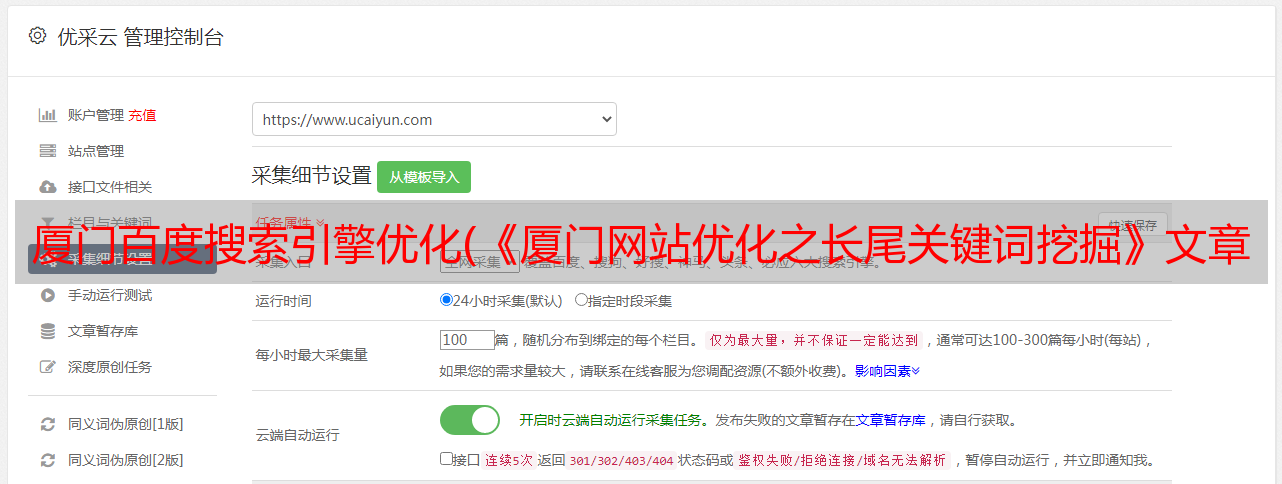This screenshot has height=484, width=1282.
Task: Click the refresh icon for 同义词伪原创[2版]
Action: (x=47, y=460)
